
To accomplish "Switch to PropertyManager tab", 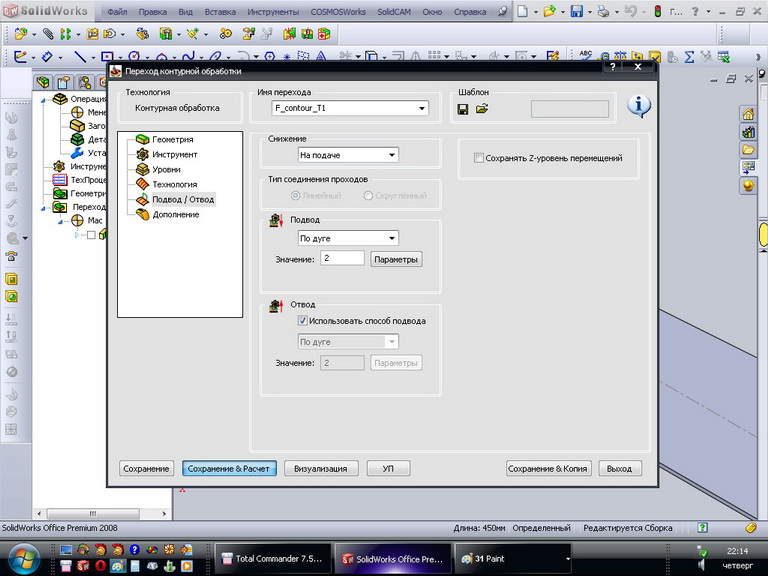I will 64,82.
